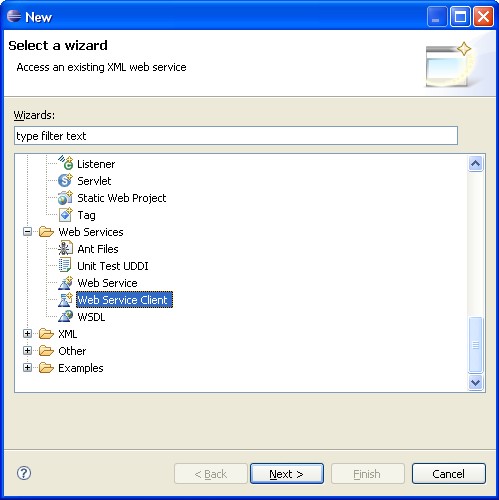Select the WSDL wizard icon
Viewport: 499px width, 500px height.
tap(65, 316)
